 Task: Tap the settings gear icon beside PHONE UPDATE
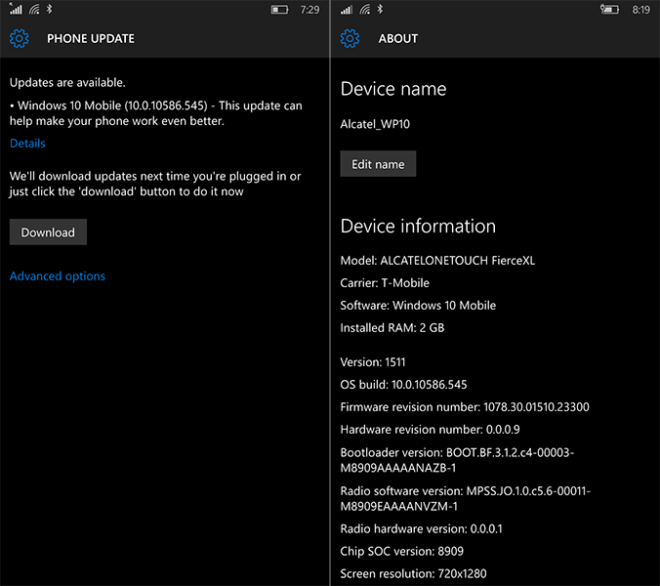coord(19,38)
